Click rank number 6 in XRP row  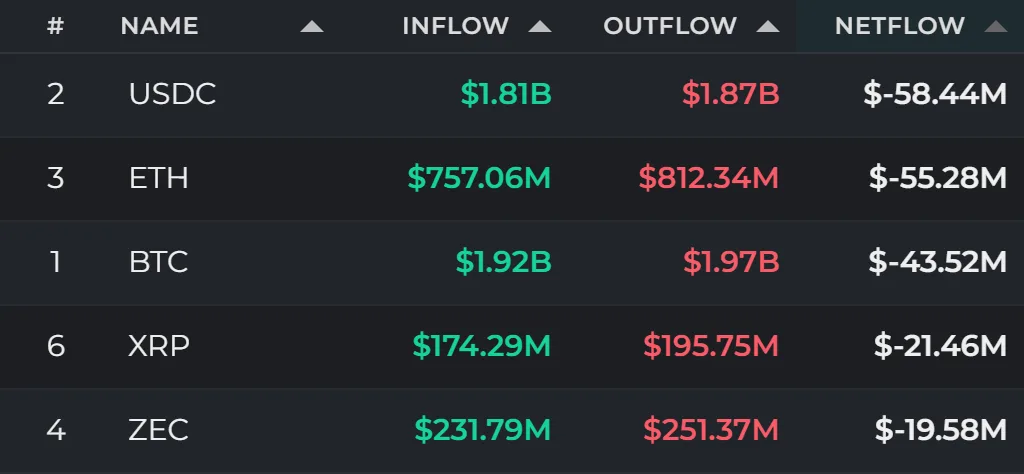[56, 346]
